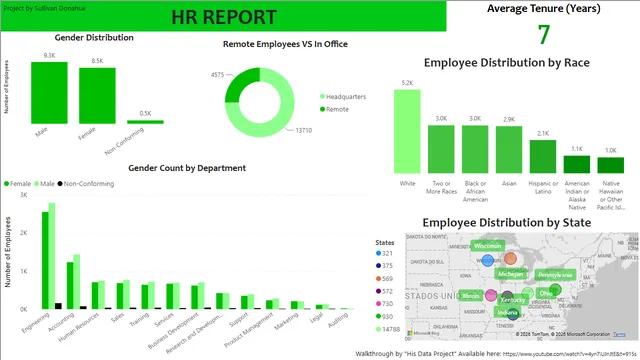The height and width of the screenshot is (360, 640).
Task: Select Headquarters in the donut legend
Action: point(343,97)
